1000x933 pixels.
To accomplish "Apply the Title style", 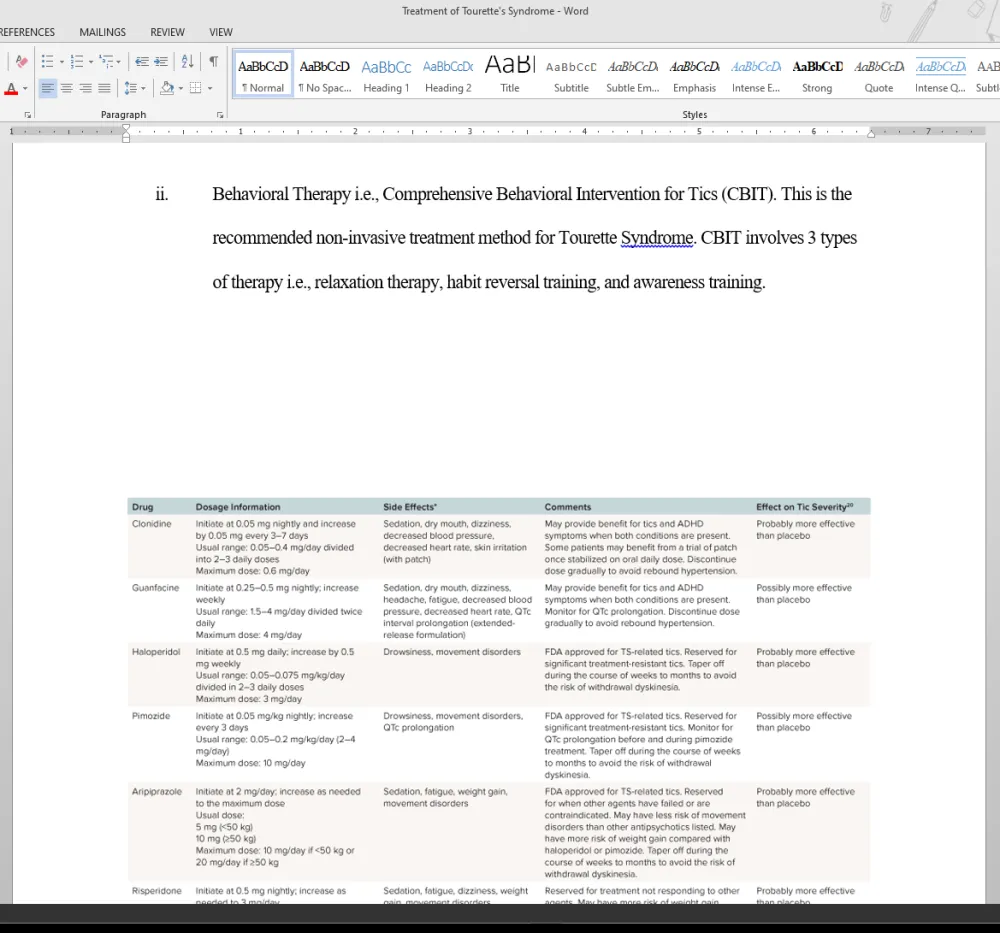I will click(x=510, y=74).
